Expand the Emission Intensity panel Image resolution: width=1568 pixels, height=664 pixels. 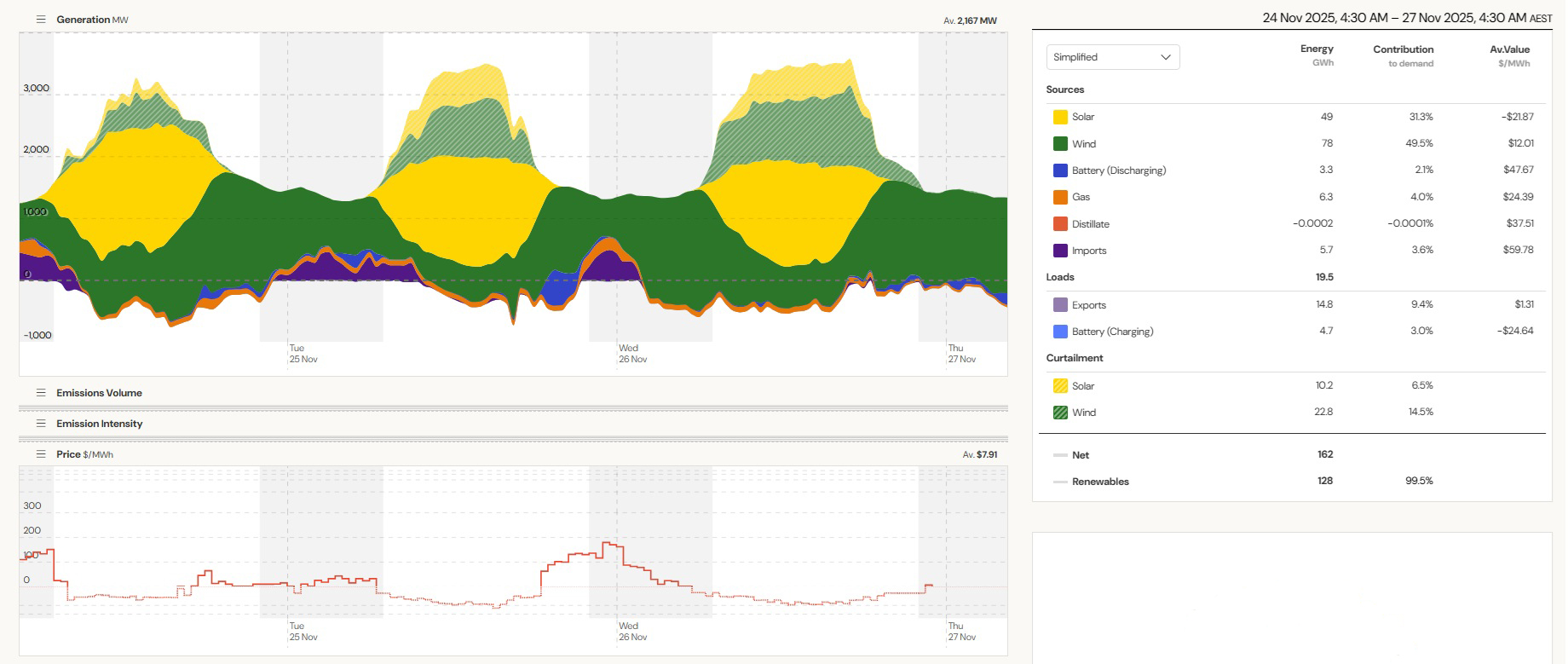tap(99, 424)
